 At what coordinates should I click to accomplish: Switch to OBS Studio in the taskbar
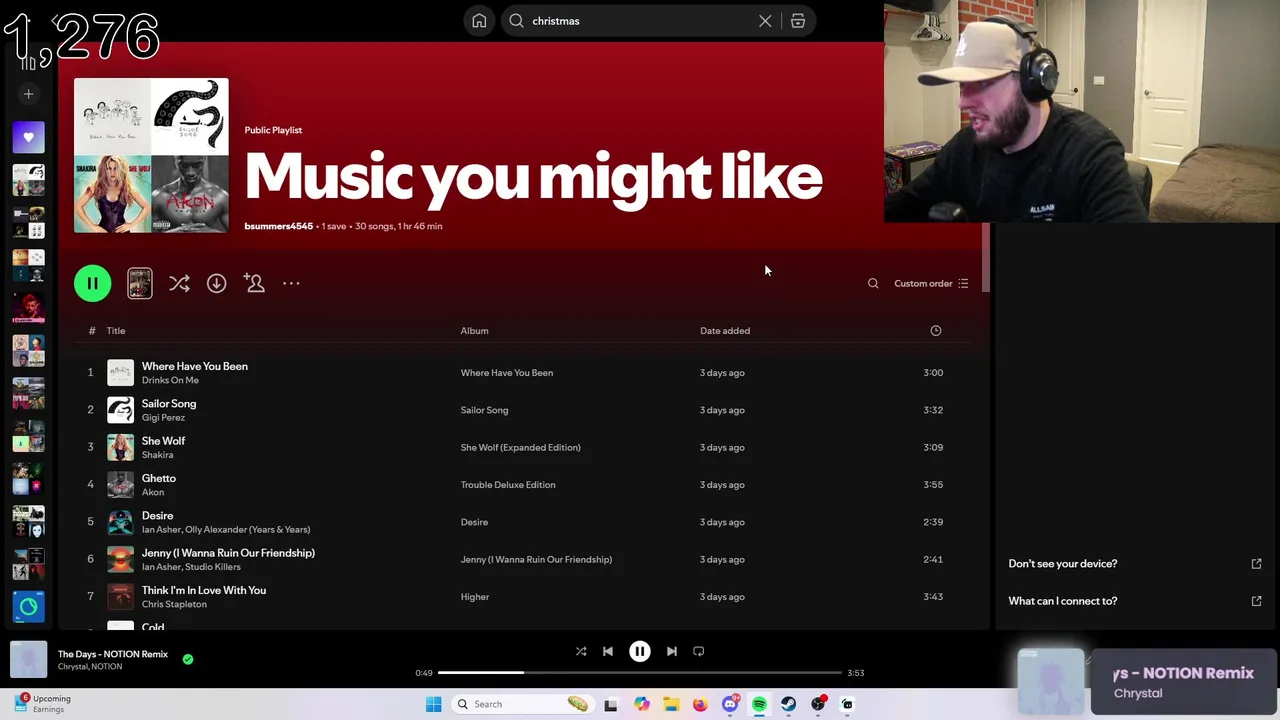pos(818,704)
